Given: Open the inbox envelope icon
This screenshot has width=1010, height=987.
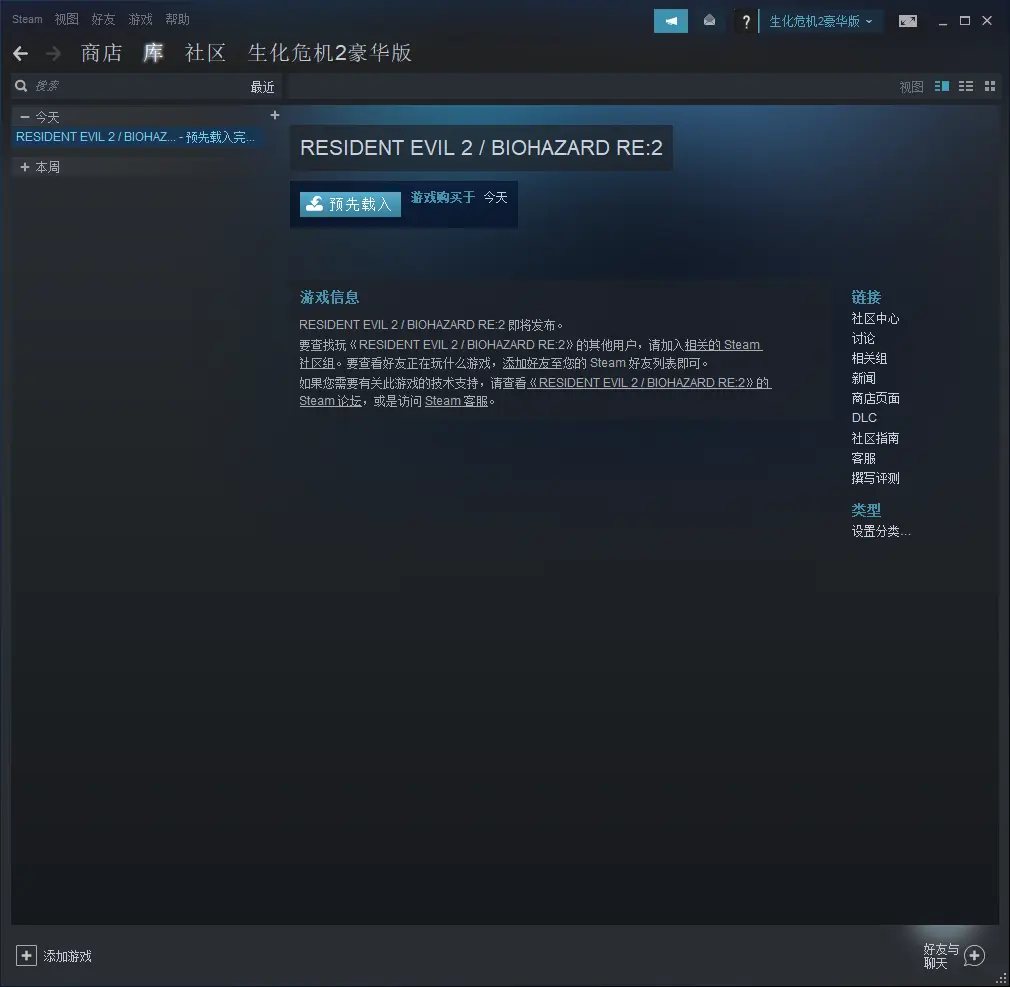Looking at the screenshot, I should [x=709, y=21].
